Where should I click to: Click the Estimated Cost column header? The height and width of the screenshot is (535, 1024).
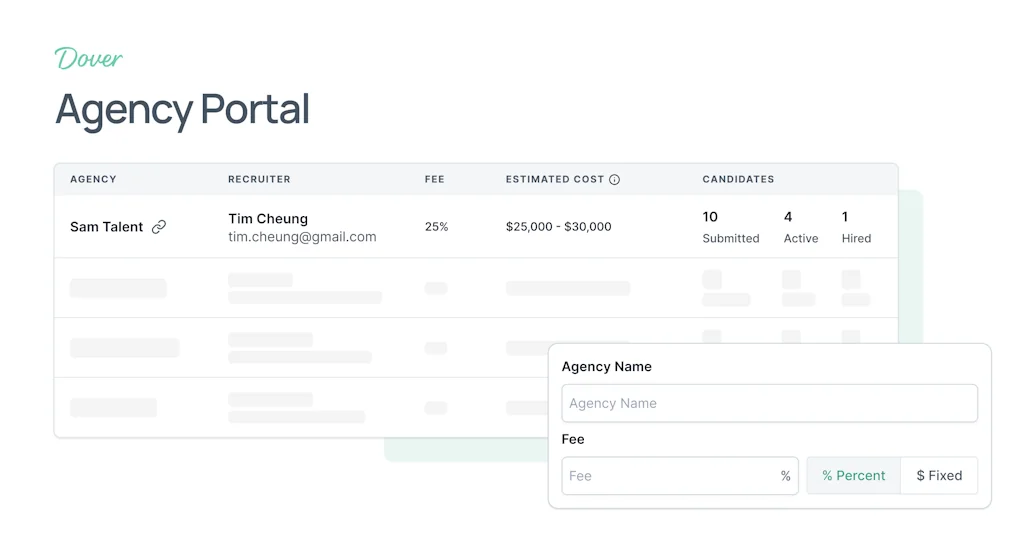click(555, 179)
